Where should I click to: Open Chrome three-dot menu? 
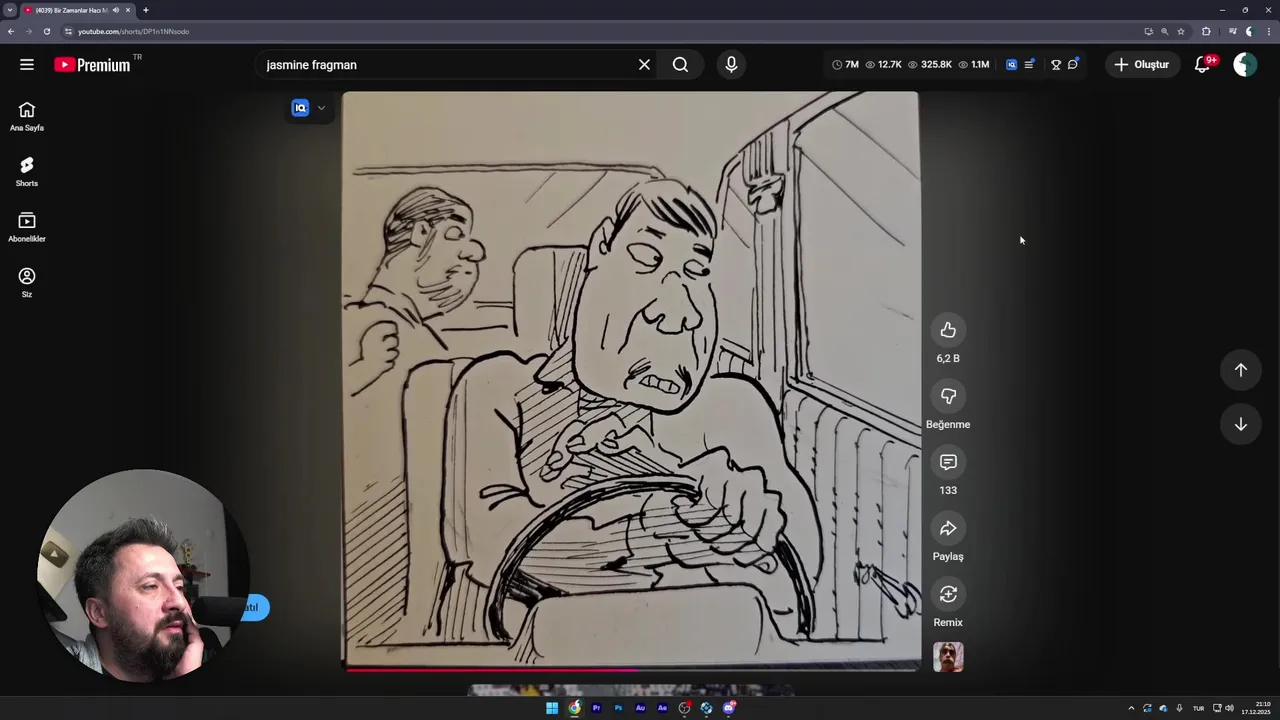tap(1268, 31)
